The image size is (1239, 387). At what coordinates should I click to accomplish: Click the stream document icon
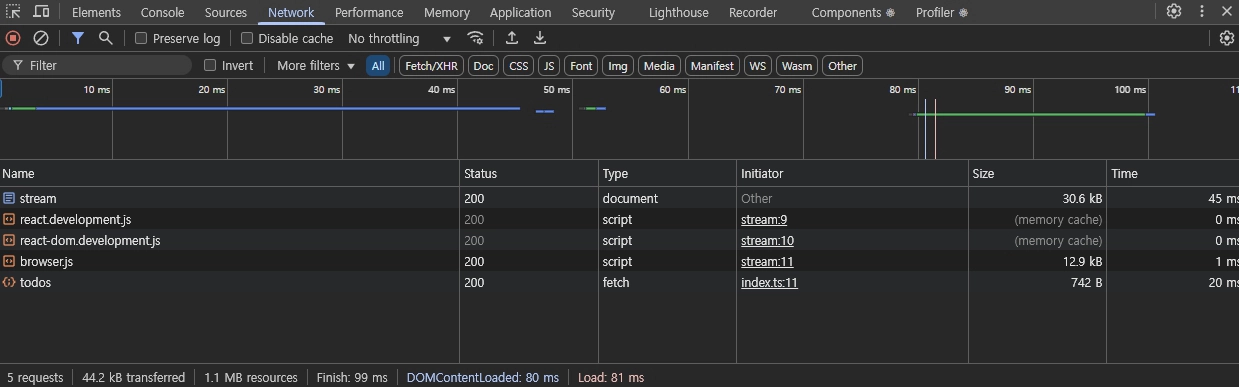9,198
